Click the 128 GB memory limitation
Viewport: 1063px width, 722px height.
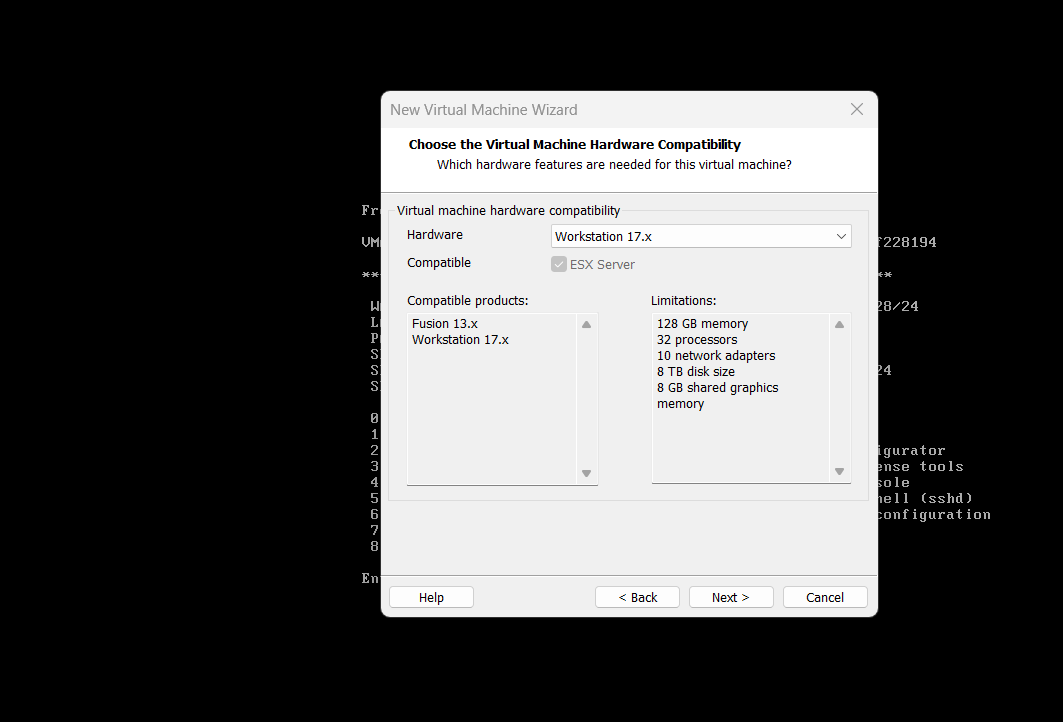tap(702, 324)
